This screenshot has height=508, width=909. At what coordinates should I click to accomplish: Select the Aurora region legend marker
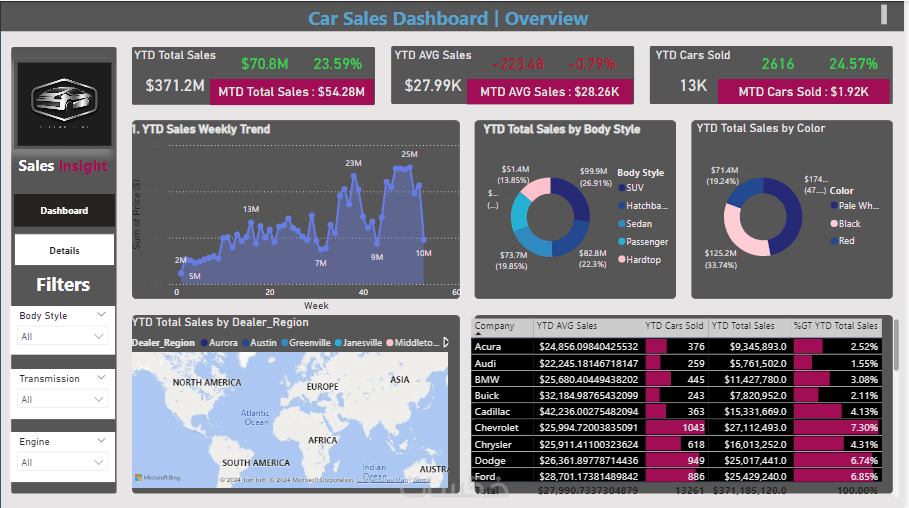point(204,343)
